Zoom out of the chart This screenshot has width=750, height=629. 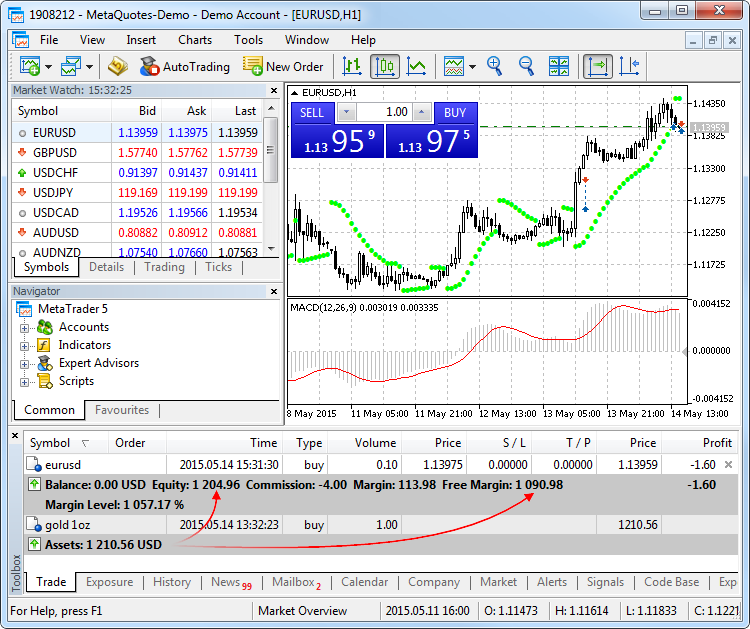click(x=526, y=66)
